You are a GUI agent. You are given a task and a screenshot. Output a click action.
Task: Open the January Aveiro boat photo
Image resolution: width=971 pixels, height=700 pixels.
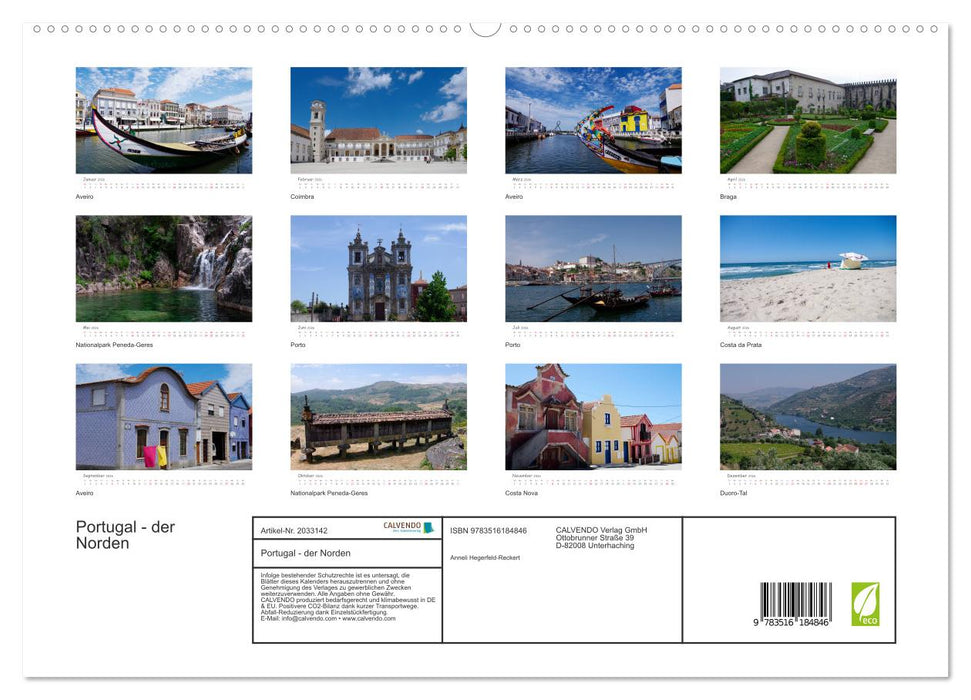click(163, 118)
